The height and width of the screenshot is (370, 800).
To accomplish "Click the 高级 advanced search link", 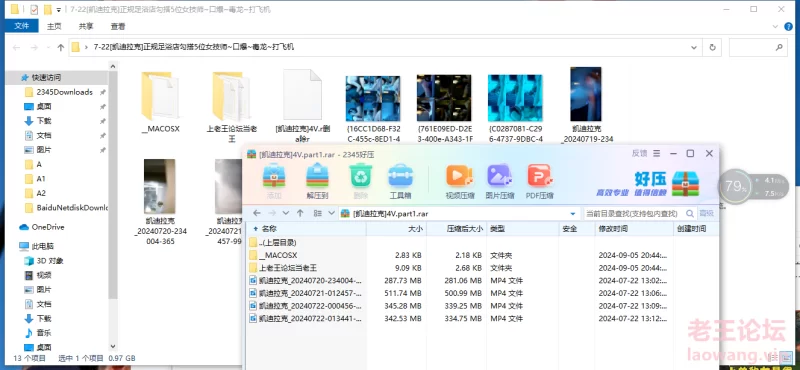I will click(x=706, y=213).
